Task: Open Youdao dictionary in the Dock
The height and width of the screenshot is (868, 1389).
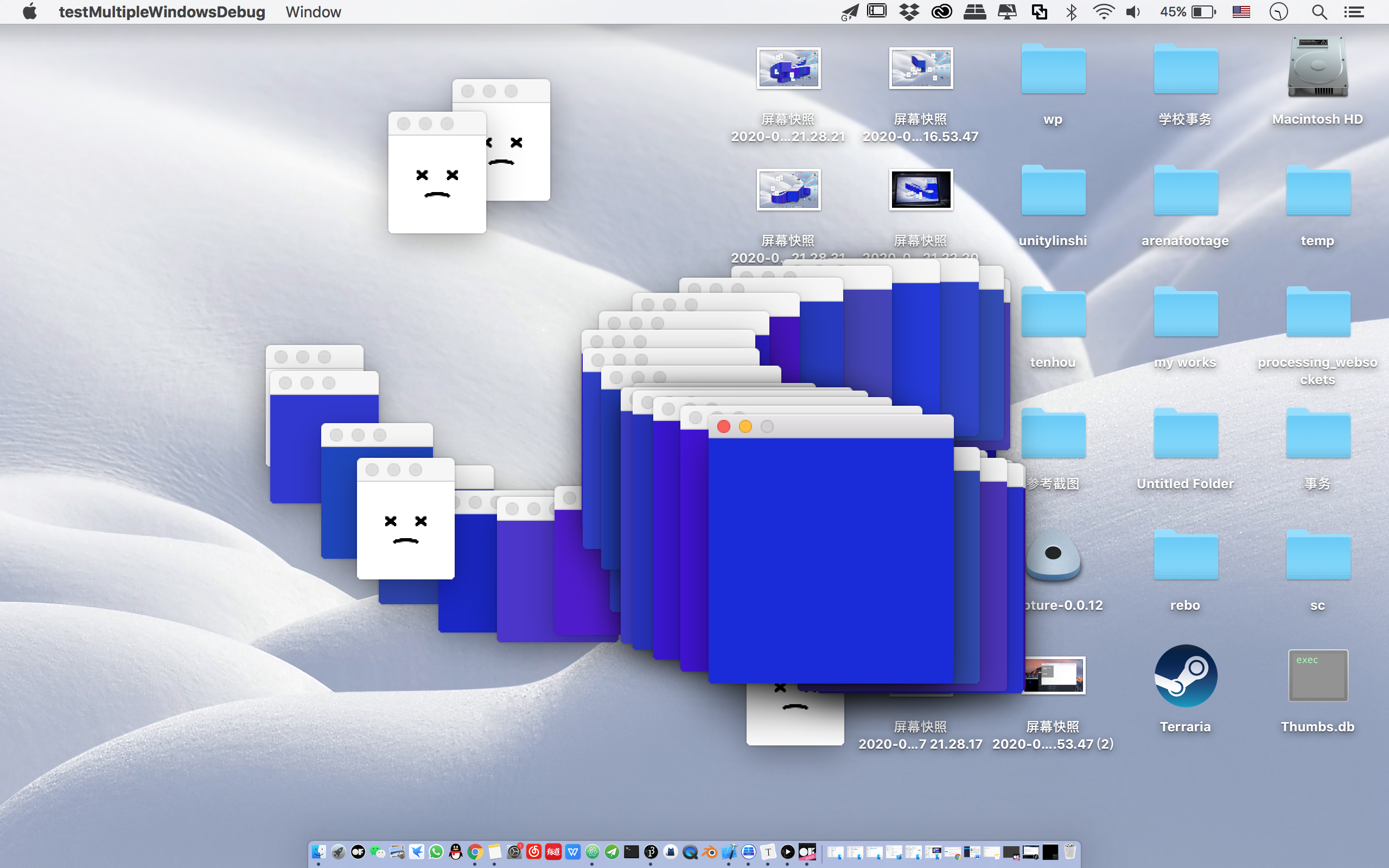Action: pyautogui.click(x=553, y=852)
